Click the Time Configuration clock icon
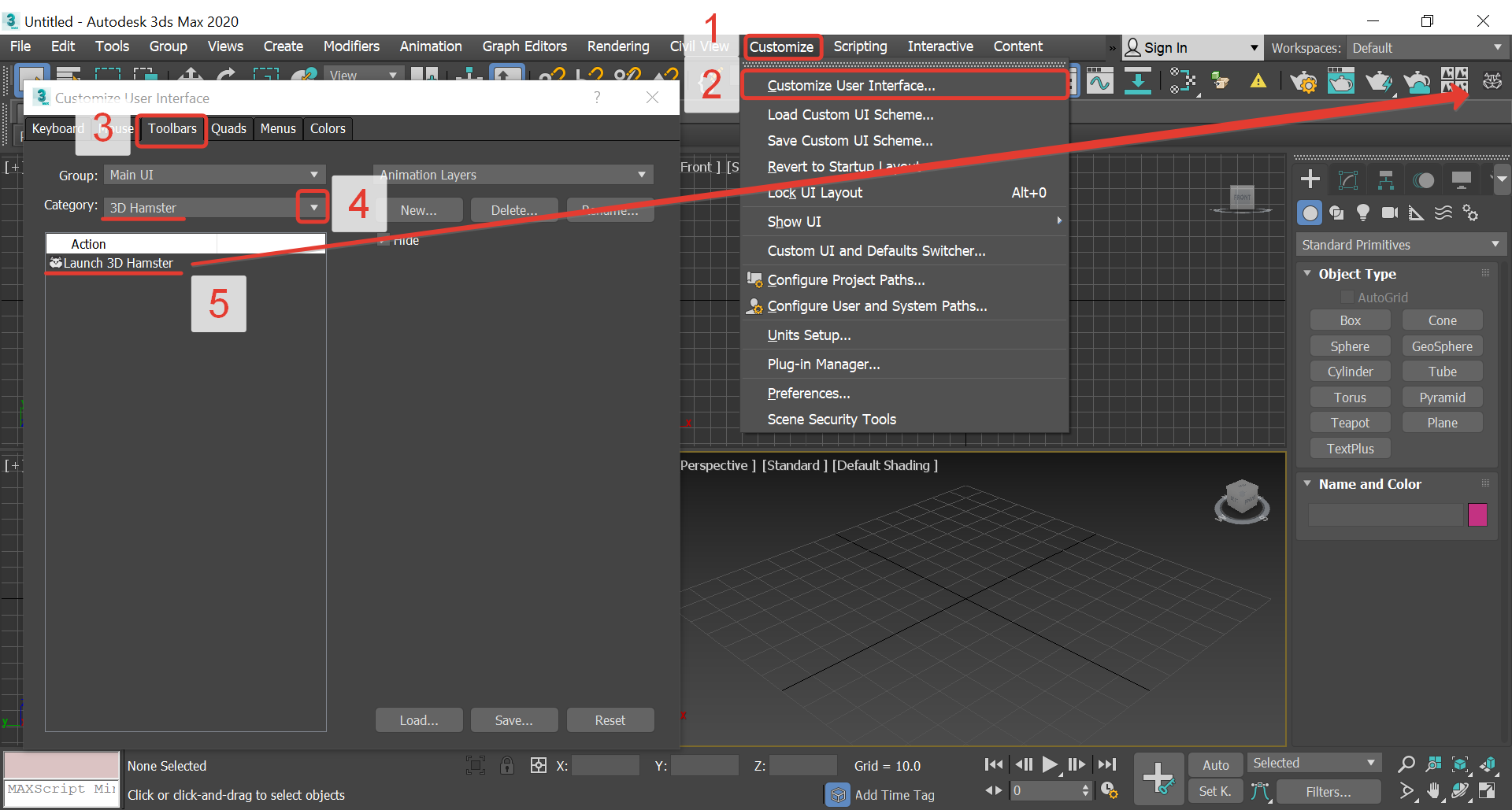Image resolution: width=1512 pixels, height=810 pixels. tap(1110, 790)
